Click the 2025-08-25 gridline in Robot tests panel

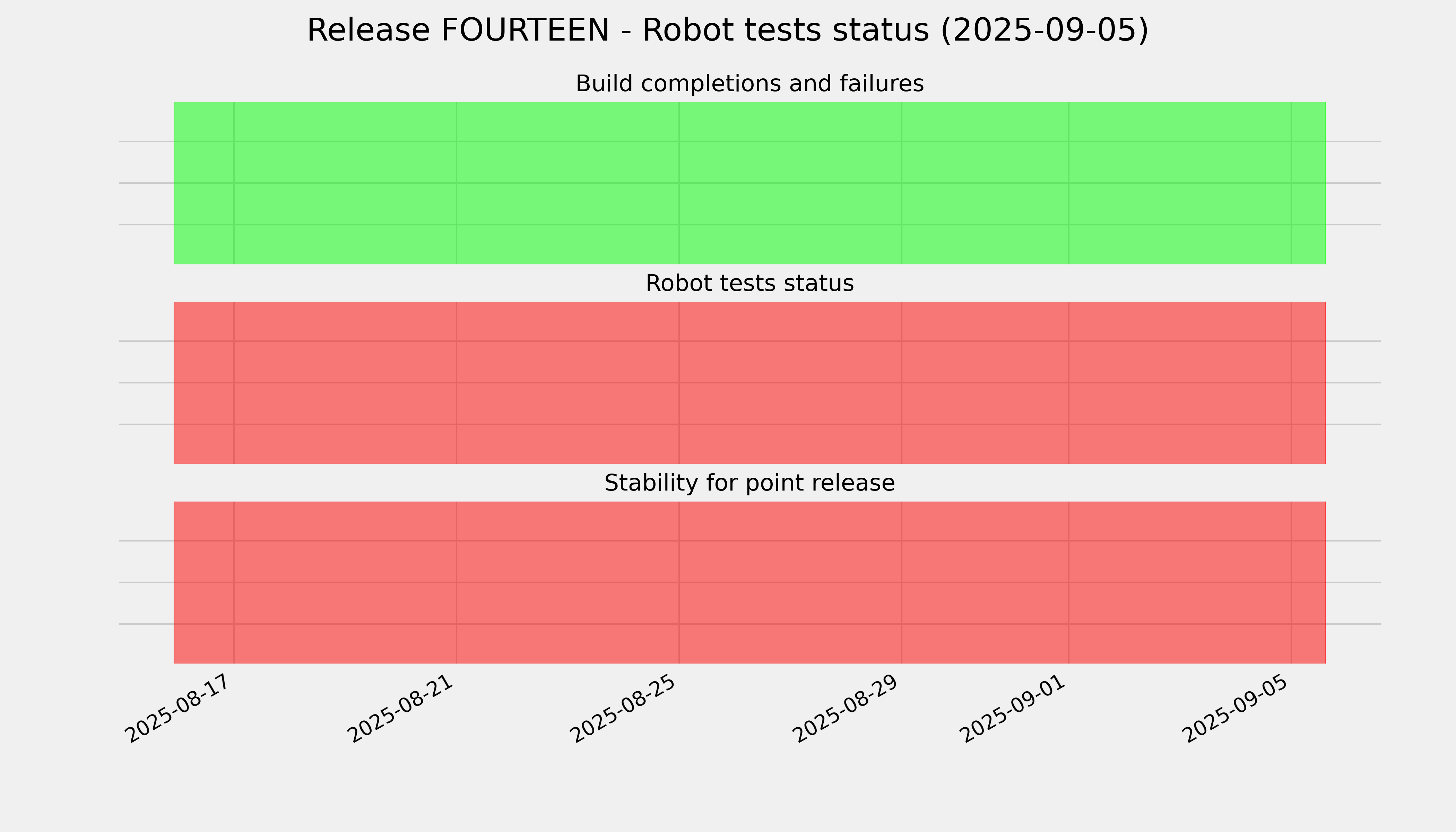(679, 383)
